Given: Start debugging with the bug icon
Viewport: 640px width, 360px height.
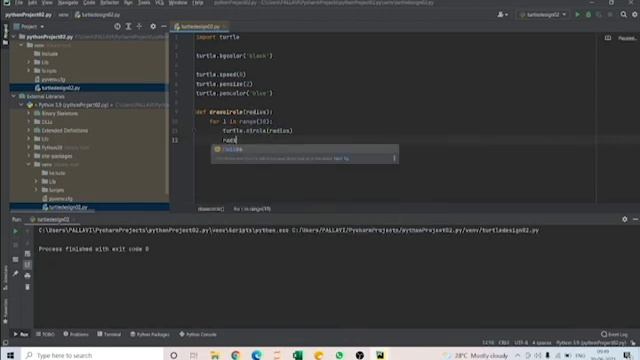Looking at the screenshot, I should 588,15.
